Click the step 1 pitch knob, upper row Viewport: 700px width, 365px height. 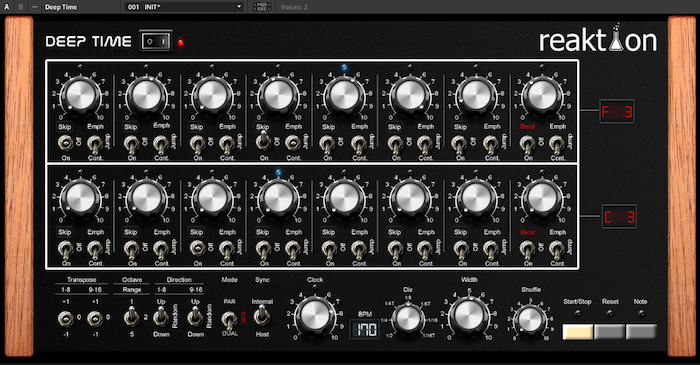pyautogui.click(x=81, y=95)
